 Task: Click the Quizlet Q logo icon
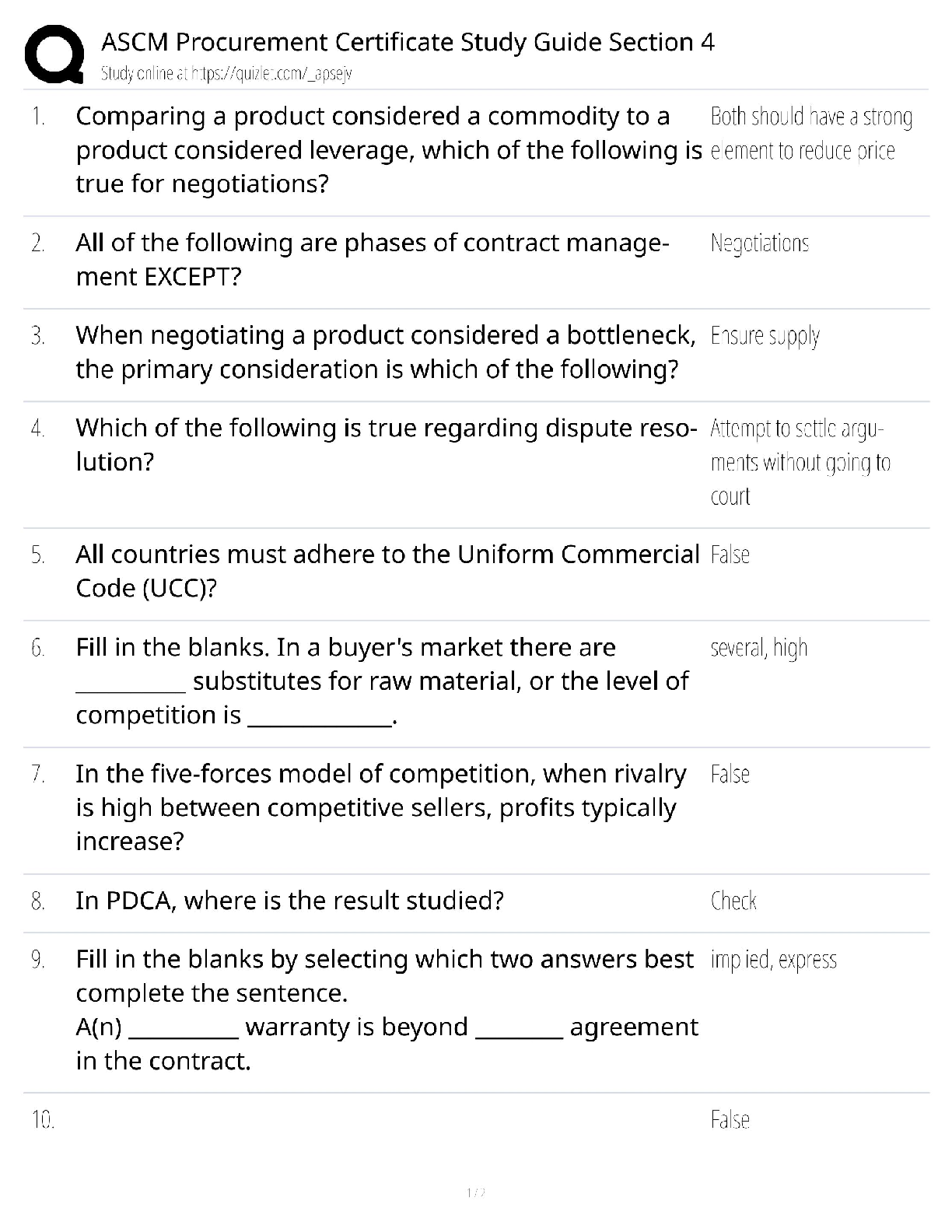54,54
